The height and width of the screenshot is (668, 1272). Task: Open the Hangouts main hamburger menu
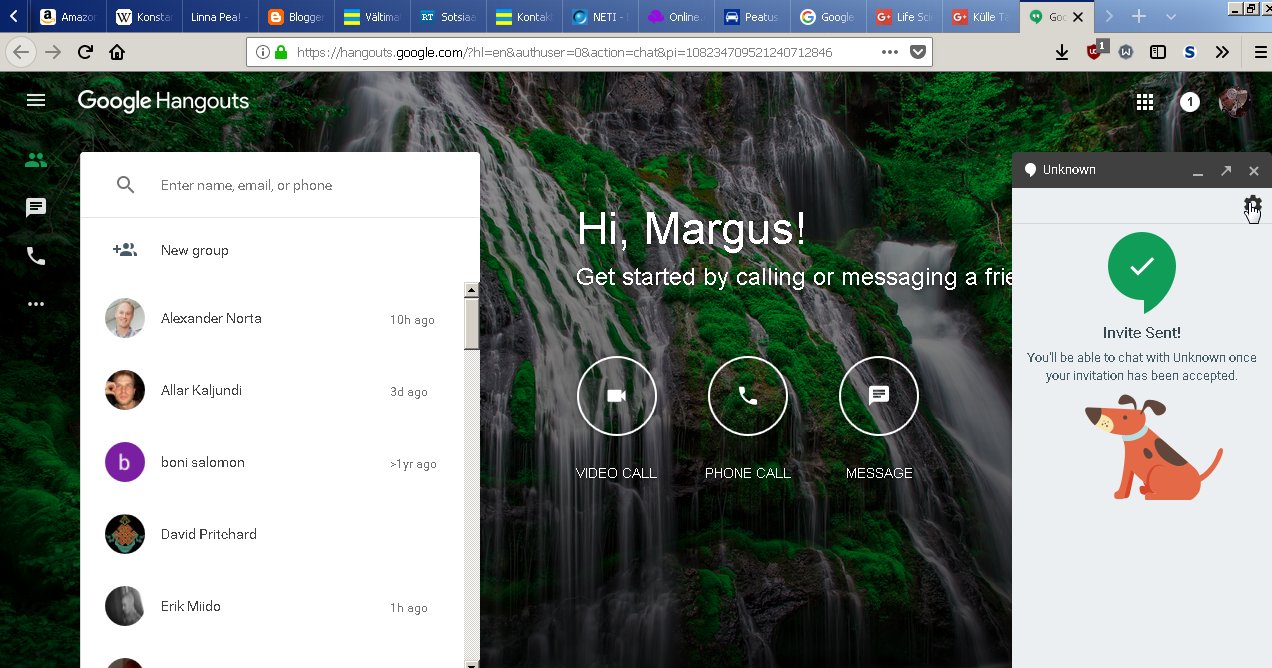click(36, 100)
